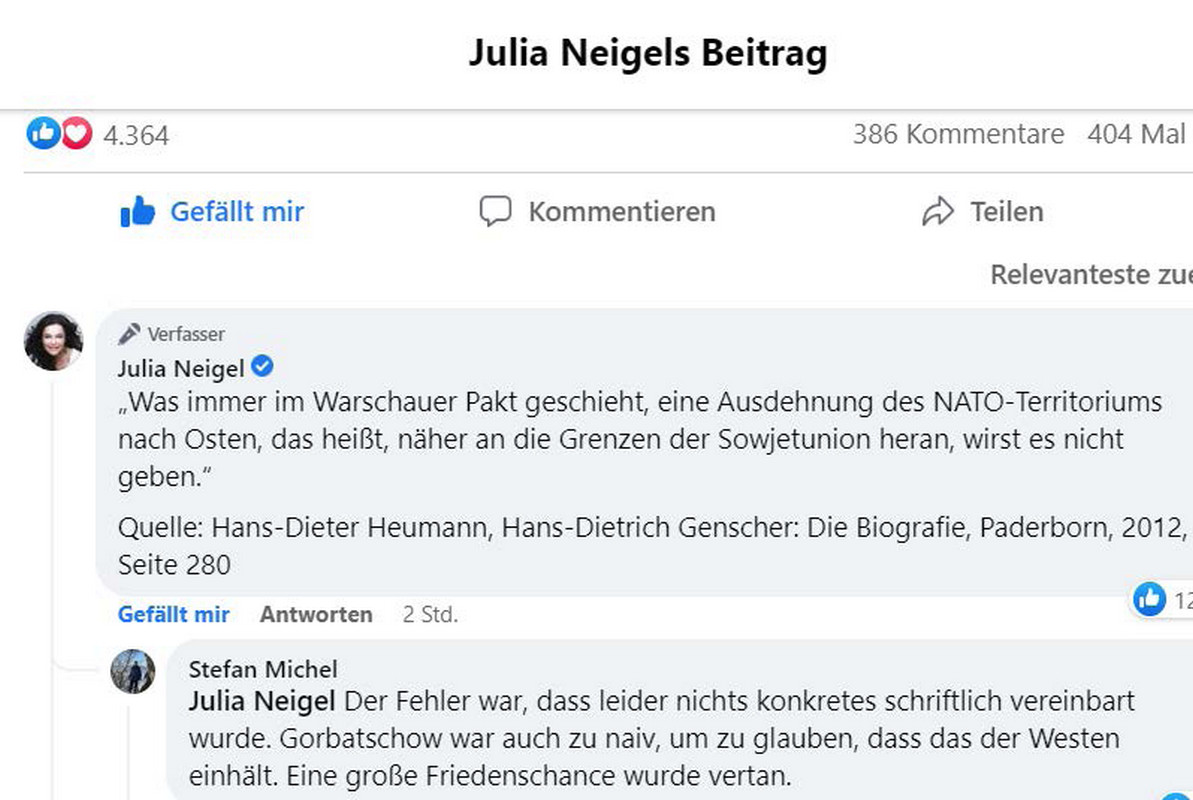
Task: Like Julia Neigel's comment via Gefällt mir
Action: click(x=173, y=614)
